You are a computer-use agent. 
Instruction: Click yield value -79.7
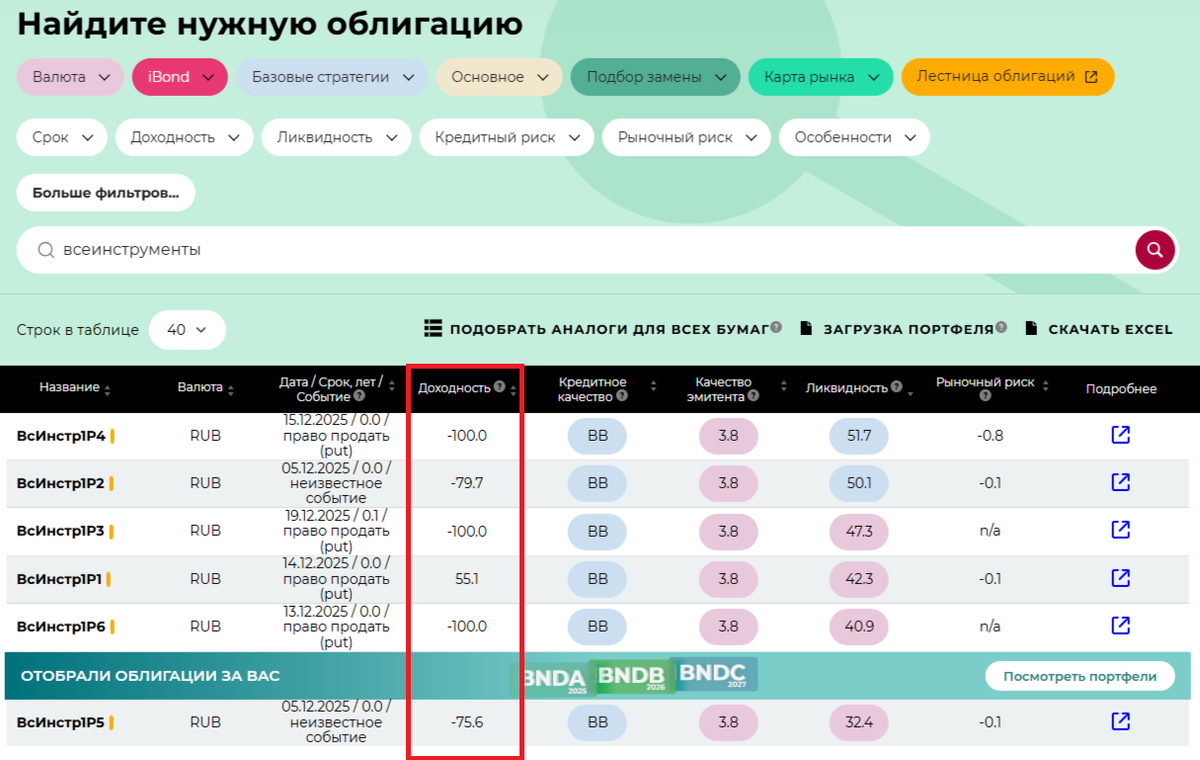tap(467, 483)
